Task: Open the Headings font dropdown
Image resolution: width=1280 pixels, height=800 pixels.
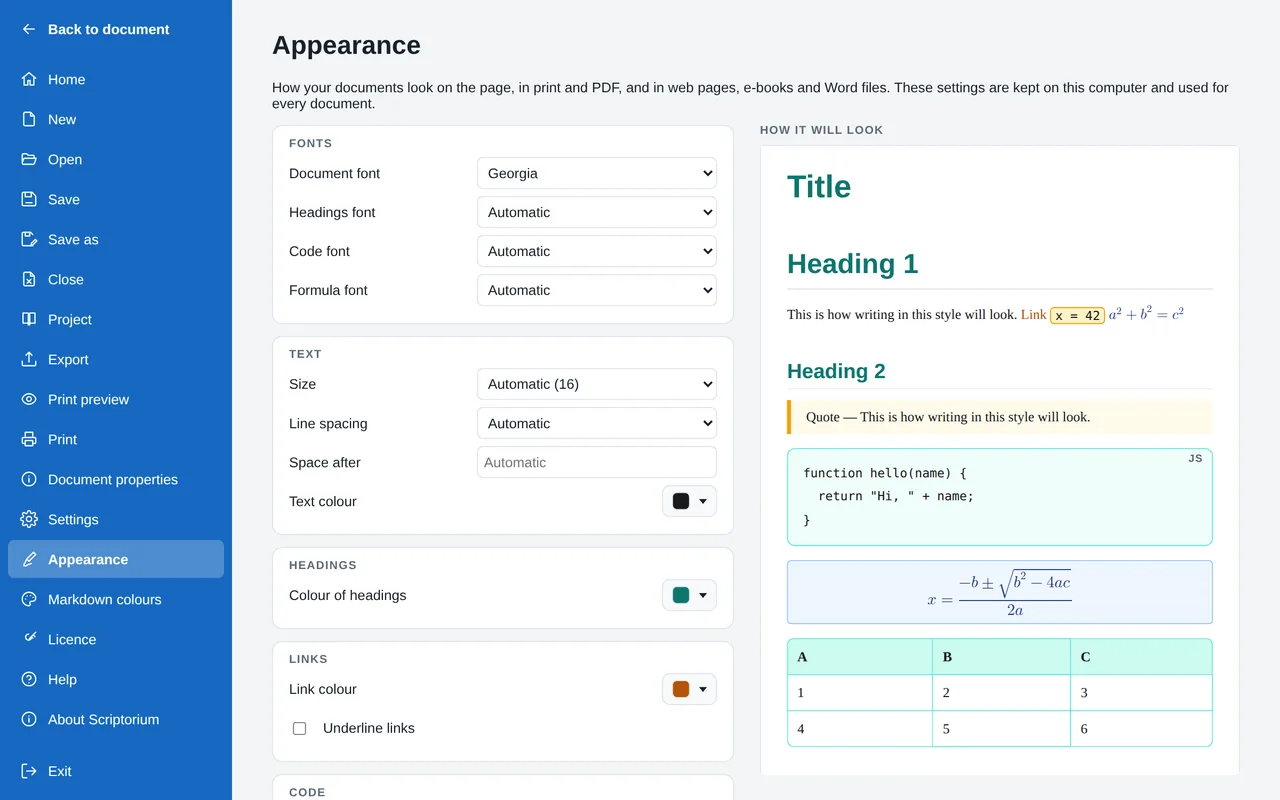Action: pyautogui.click(x=597, y=212)
